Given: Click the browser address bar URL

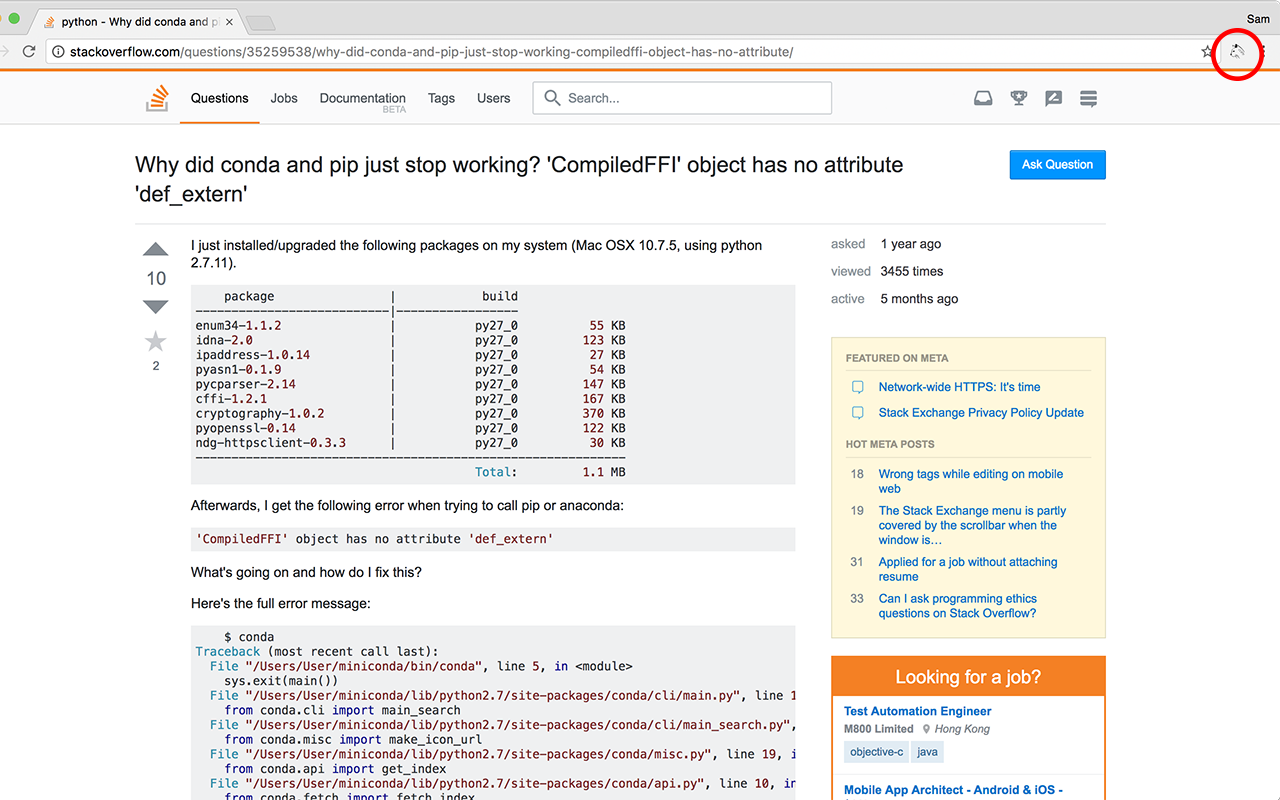Looking at the screenshot, I should tap(431, 52).
